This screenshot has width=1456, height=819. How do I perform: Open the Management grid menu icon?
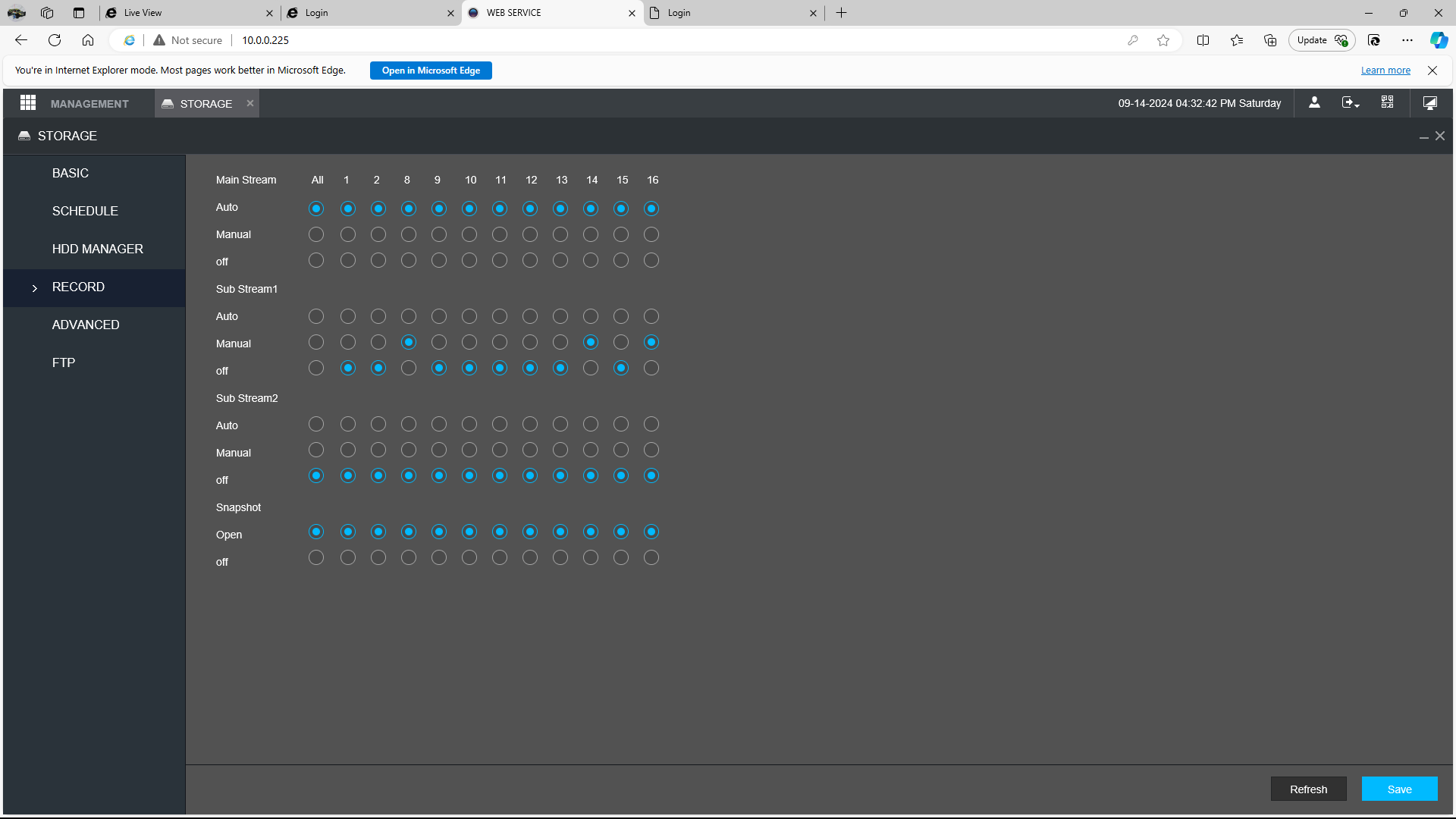pyautogui.click(x=28, y=102)
